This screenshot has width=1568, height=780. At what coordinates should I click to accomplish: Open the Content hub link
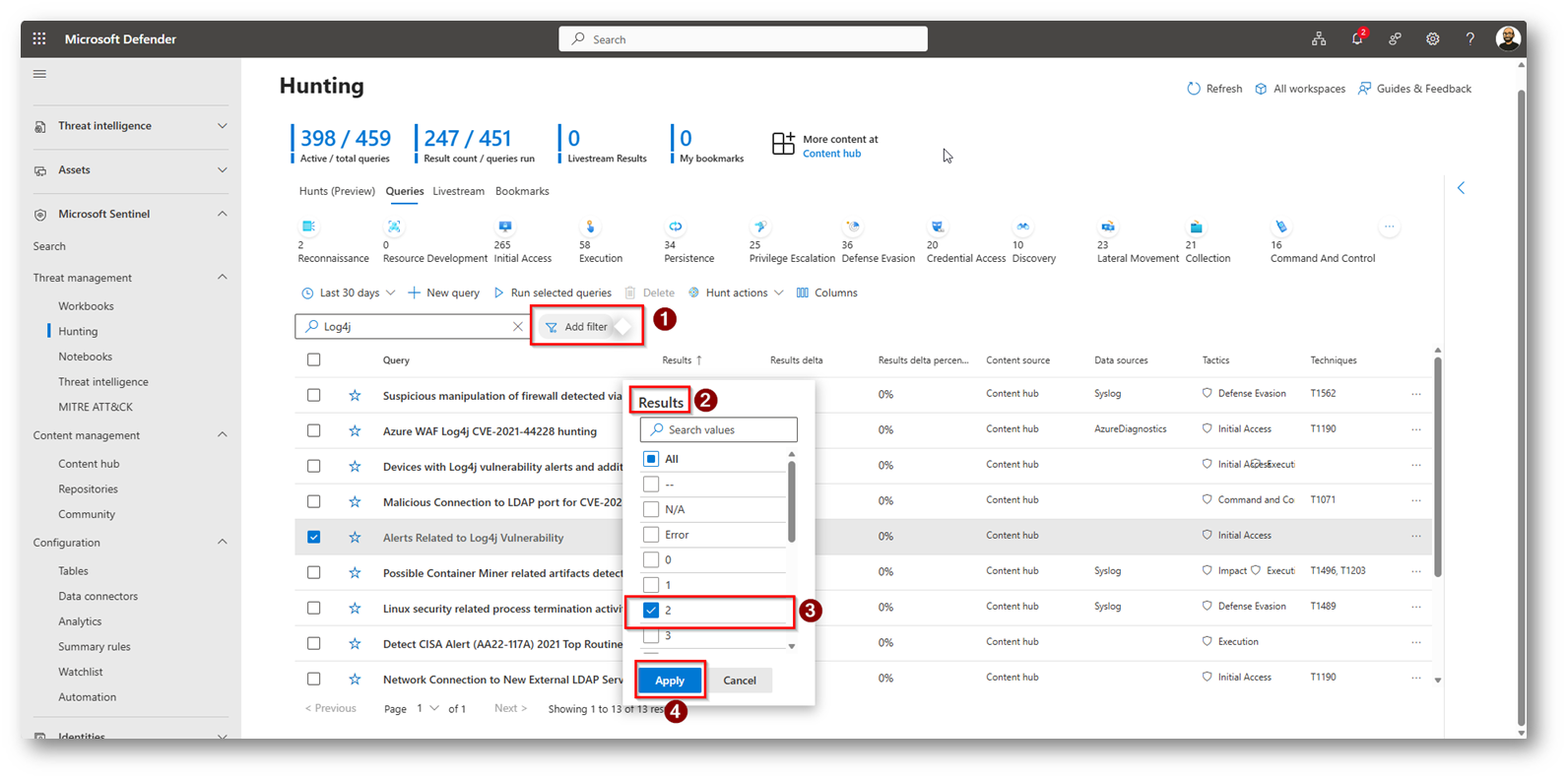831,154
